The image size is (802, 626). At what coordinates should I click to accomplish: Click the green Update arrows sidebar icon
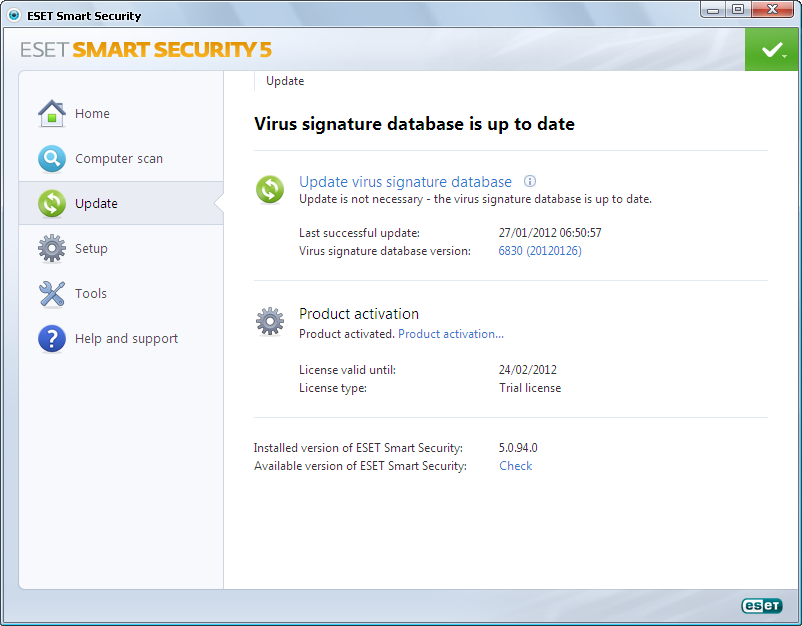click(x=52, y=204)
